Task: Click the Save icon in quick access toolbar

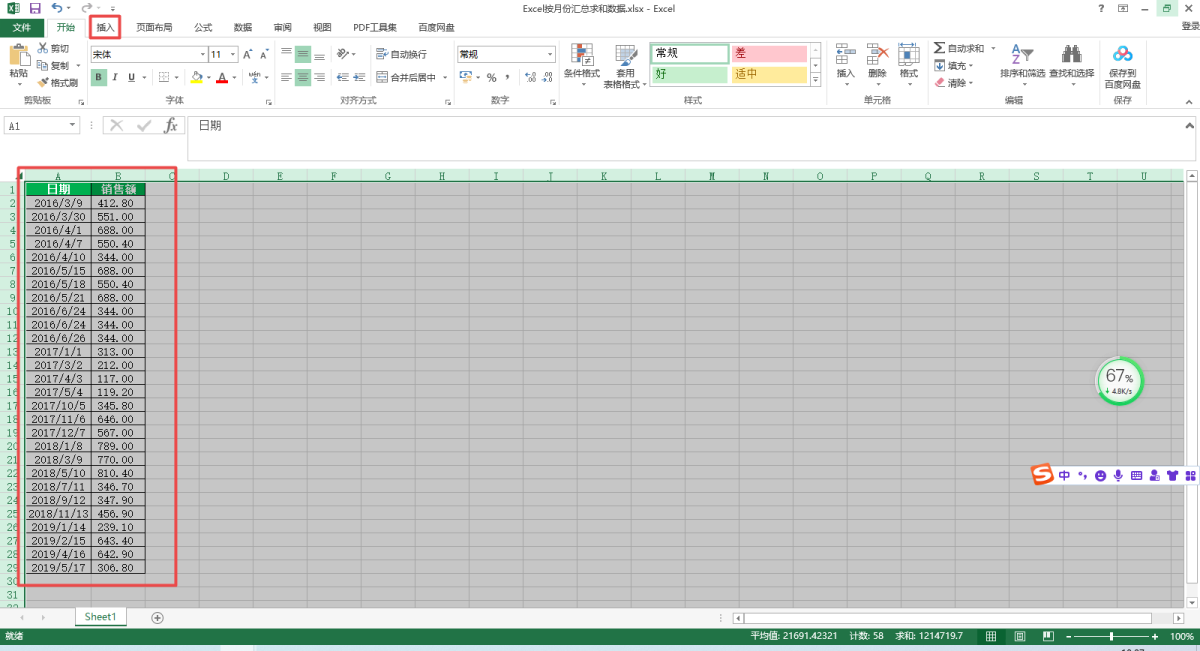Action: coord(35,8)
